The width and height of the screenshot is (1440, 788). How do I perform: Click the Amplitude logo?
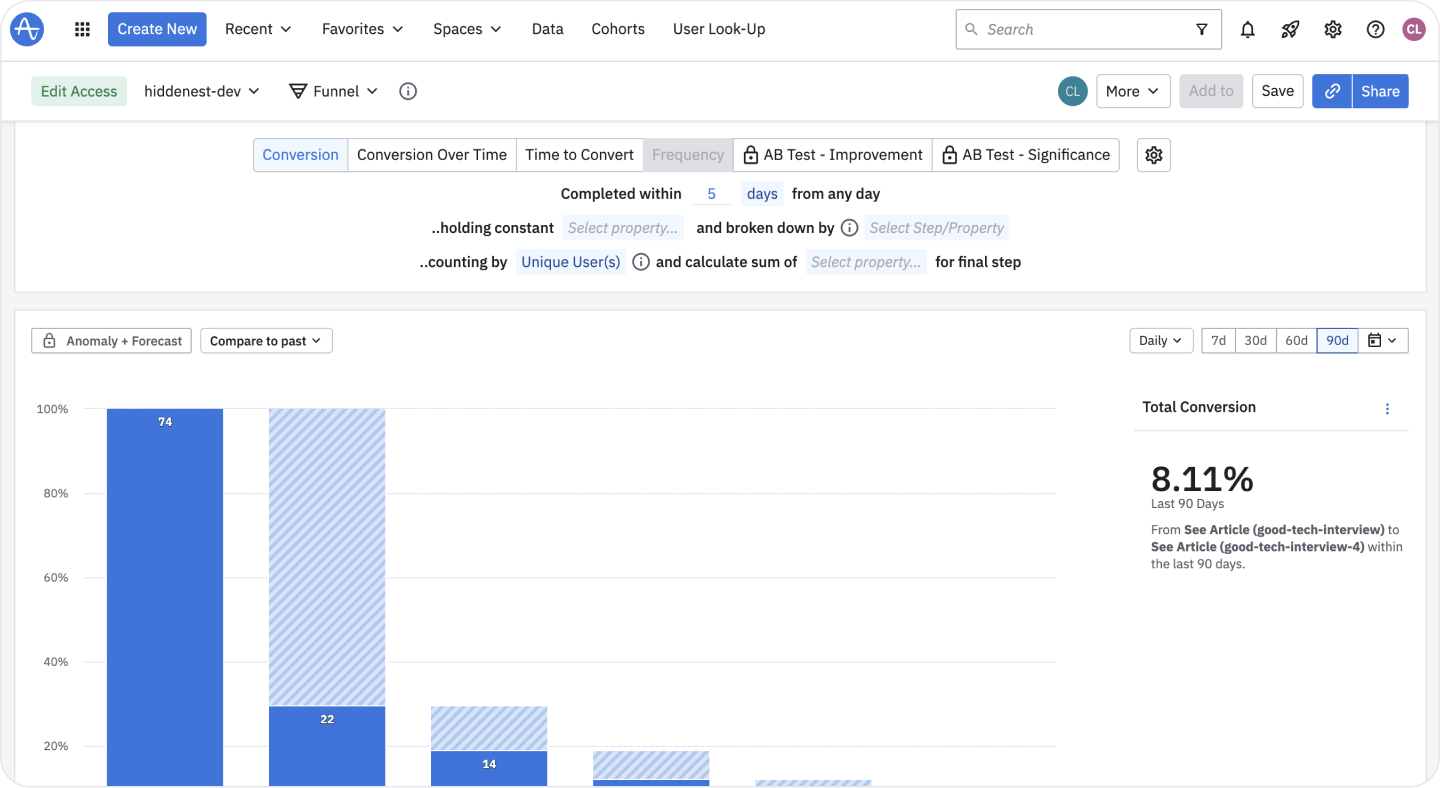click(x=26, y=28)
